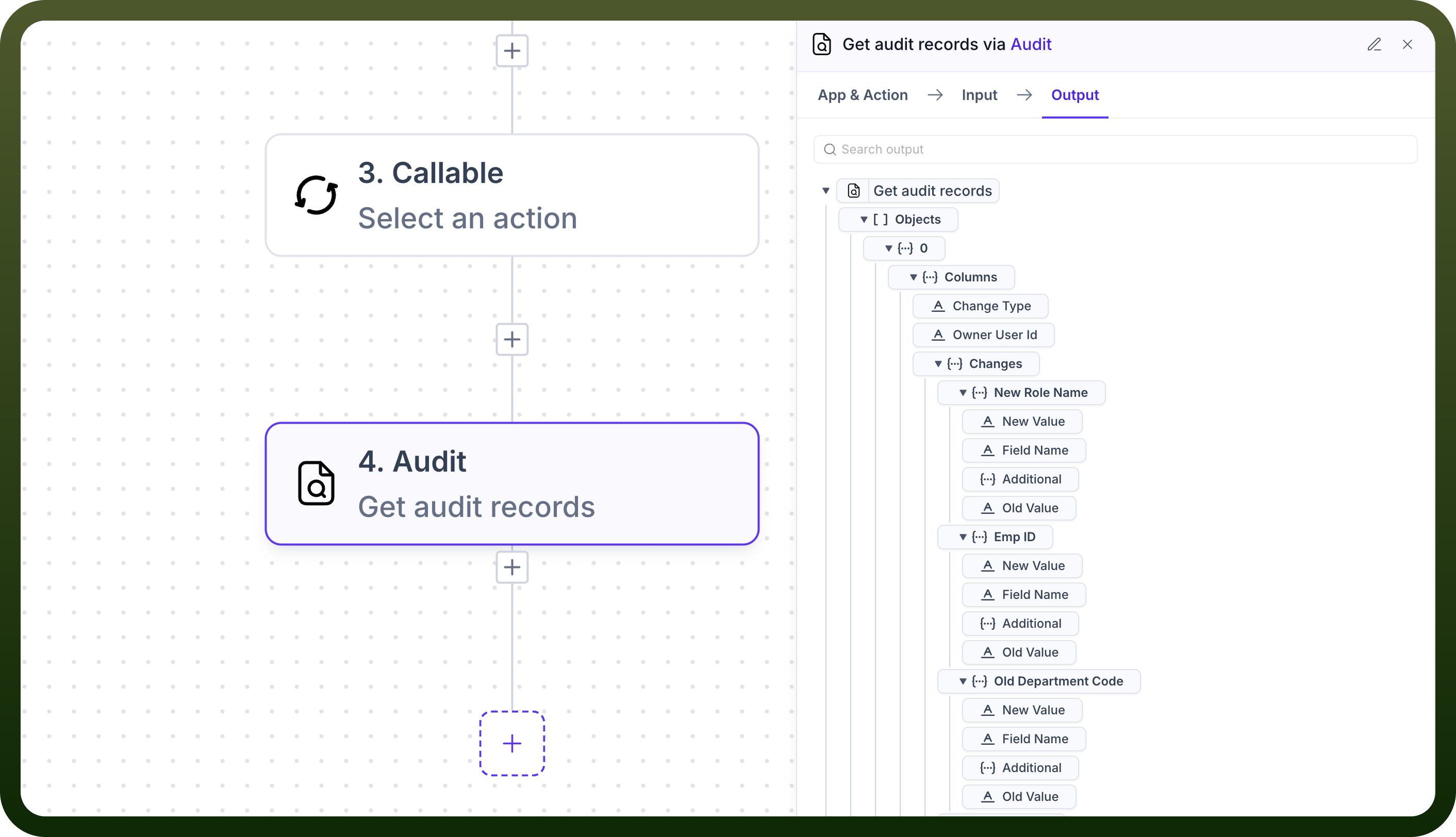The image size is (1456, 837).
Task: Collapse the New Role Name node
Action: [x=963, y=393]
